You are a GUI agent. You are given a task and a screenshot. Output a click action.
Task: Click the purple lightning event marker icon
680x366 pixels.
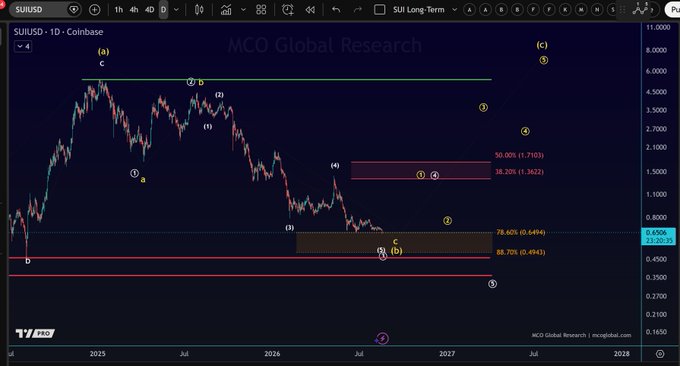382,338
